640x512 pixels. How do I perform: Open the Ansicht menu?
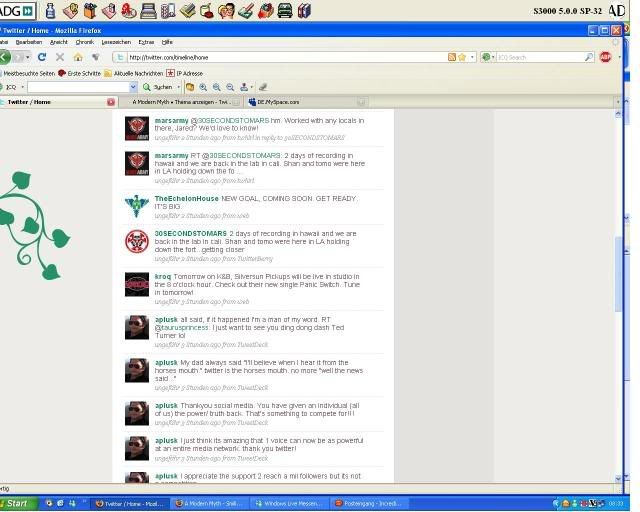[59, 42]
